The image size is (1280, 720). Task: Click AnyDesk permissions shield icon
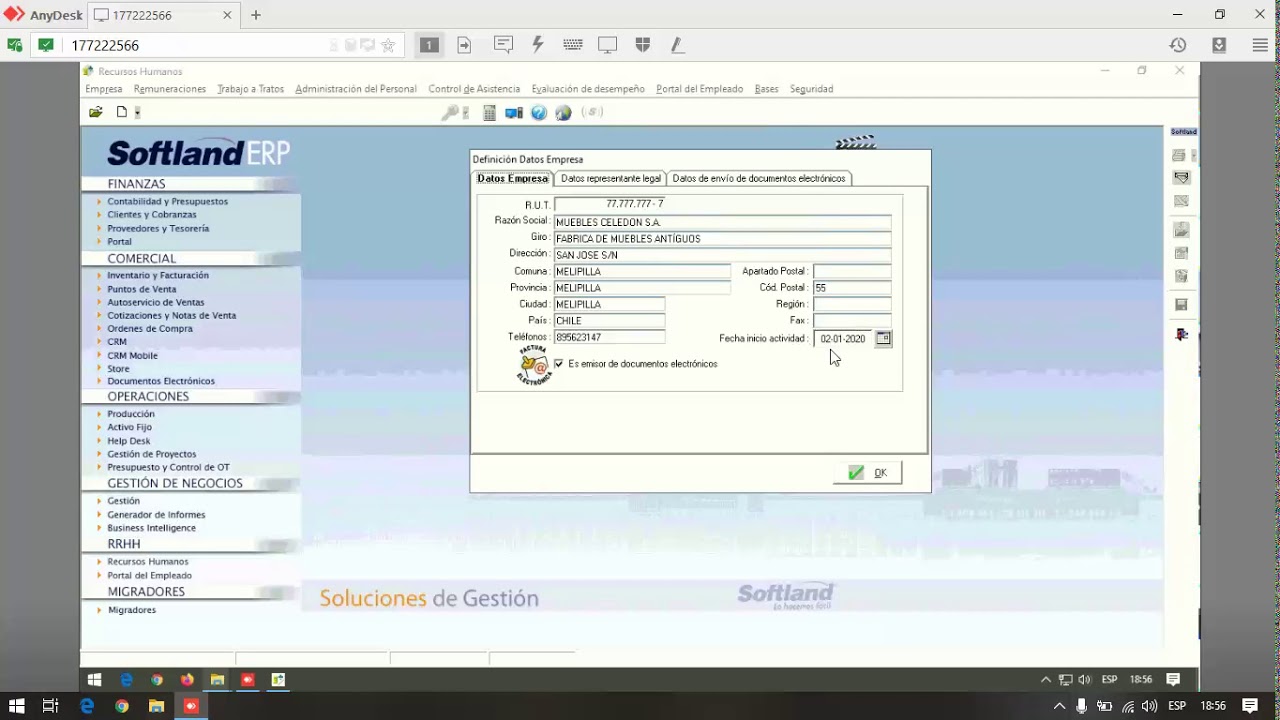[x=643, y=45]
